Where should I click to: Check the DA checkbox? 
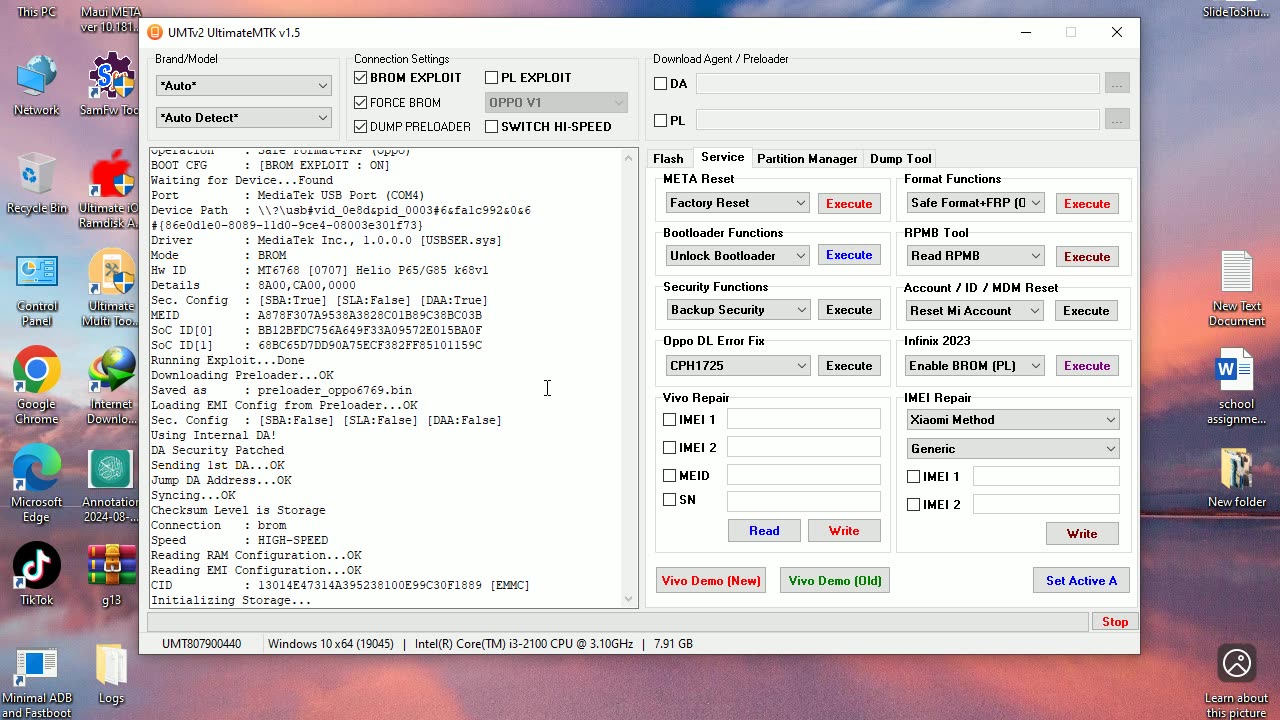pos(660,84)
